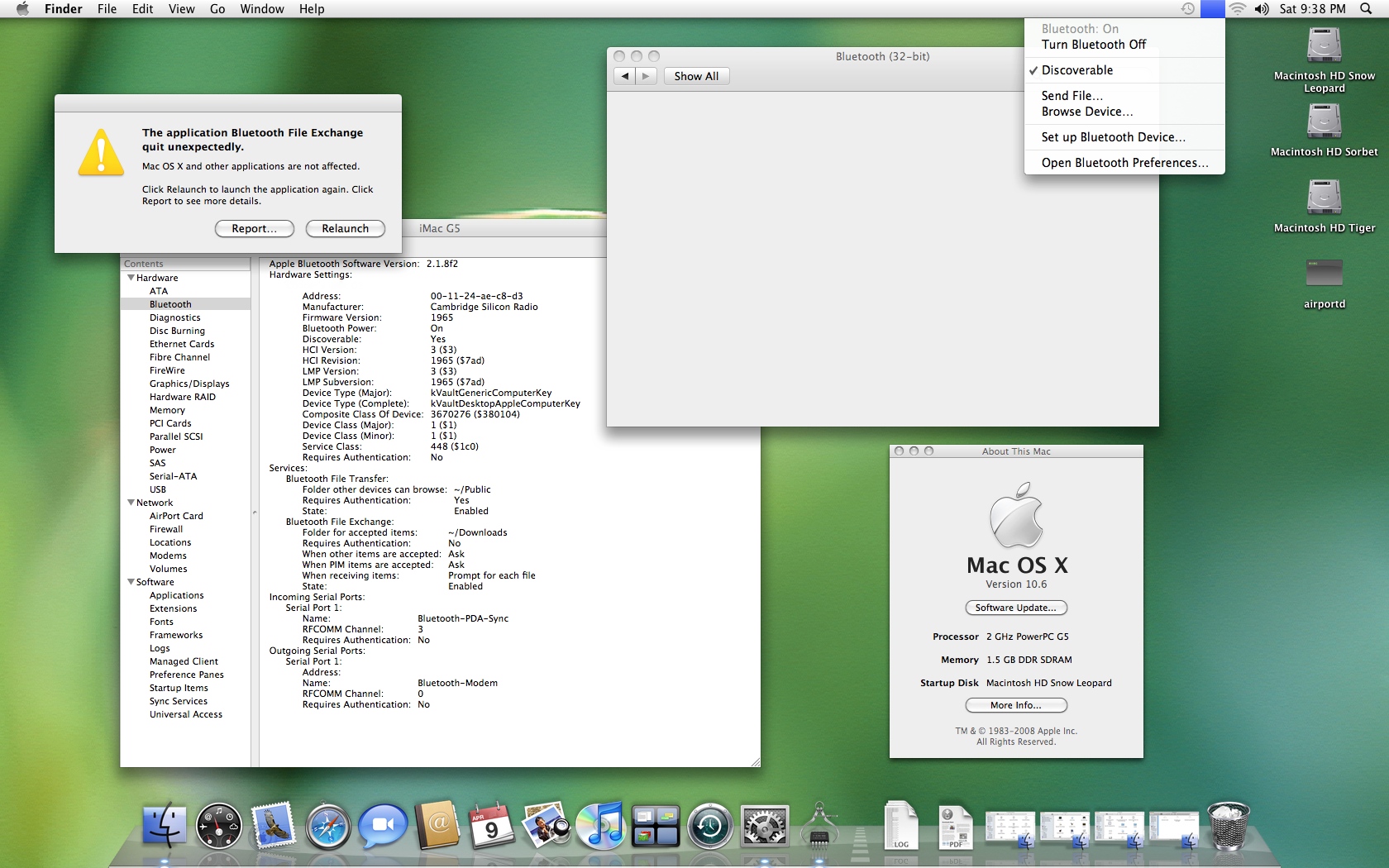Collapse the Software section triangle
The width and height of the screenshot is (1389, 868).
coord(131,582)
